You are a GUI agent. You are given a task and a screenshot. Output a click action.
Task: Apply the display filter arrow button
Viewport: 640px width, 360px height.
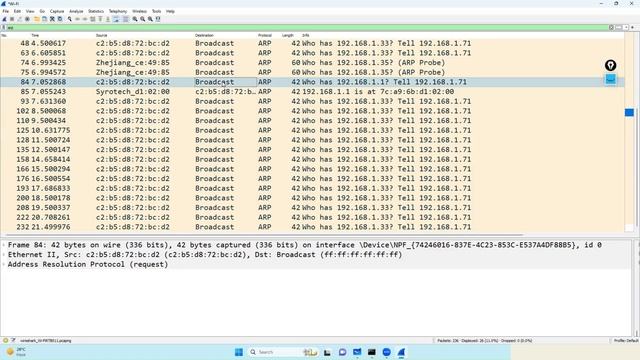(619, 27)
